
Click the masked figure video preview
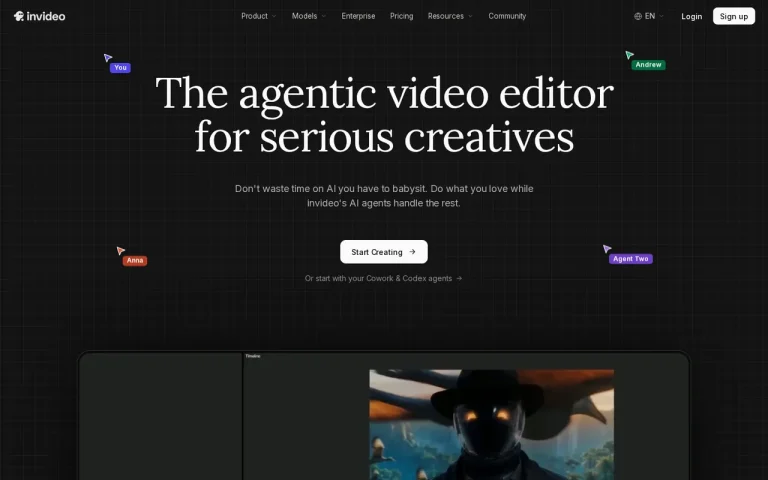tap(491, 424)
